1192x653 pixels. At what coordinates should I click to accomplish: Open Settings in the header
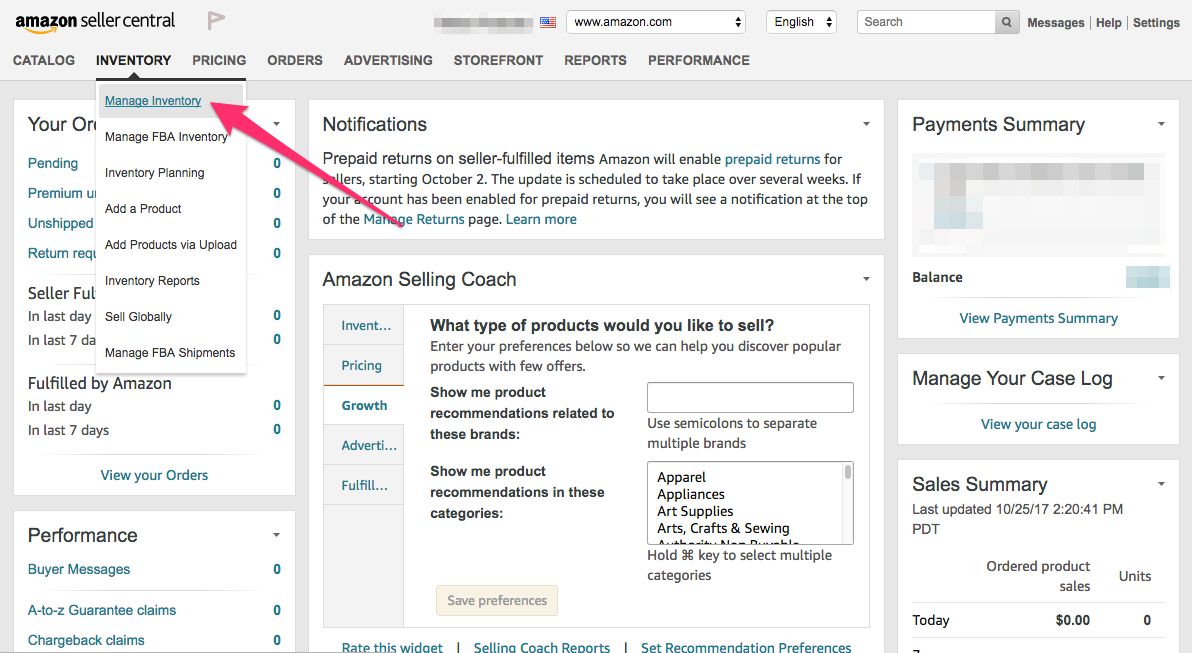coord(1156,23)
